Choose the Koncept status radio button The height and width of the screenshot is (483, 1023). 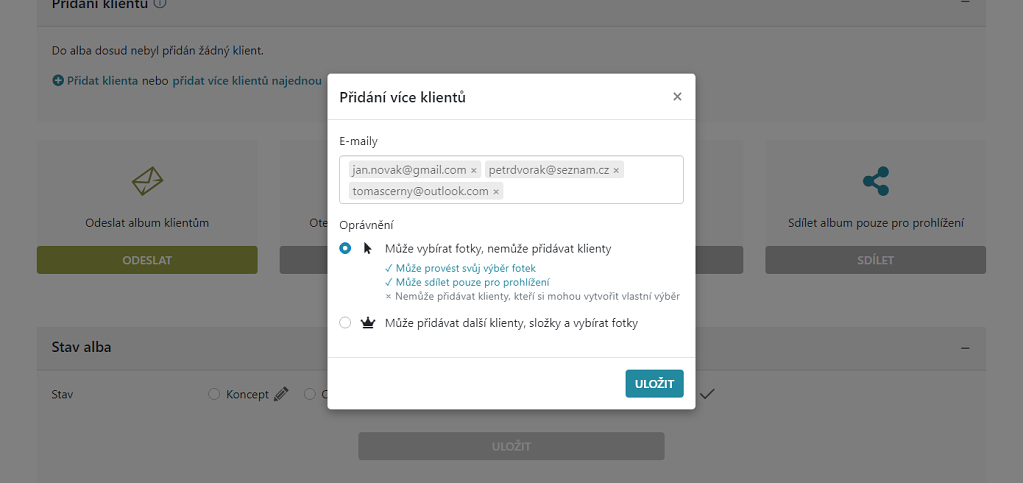(x=213, y=394)
